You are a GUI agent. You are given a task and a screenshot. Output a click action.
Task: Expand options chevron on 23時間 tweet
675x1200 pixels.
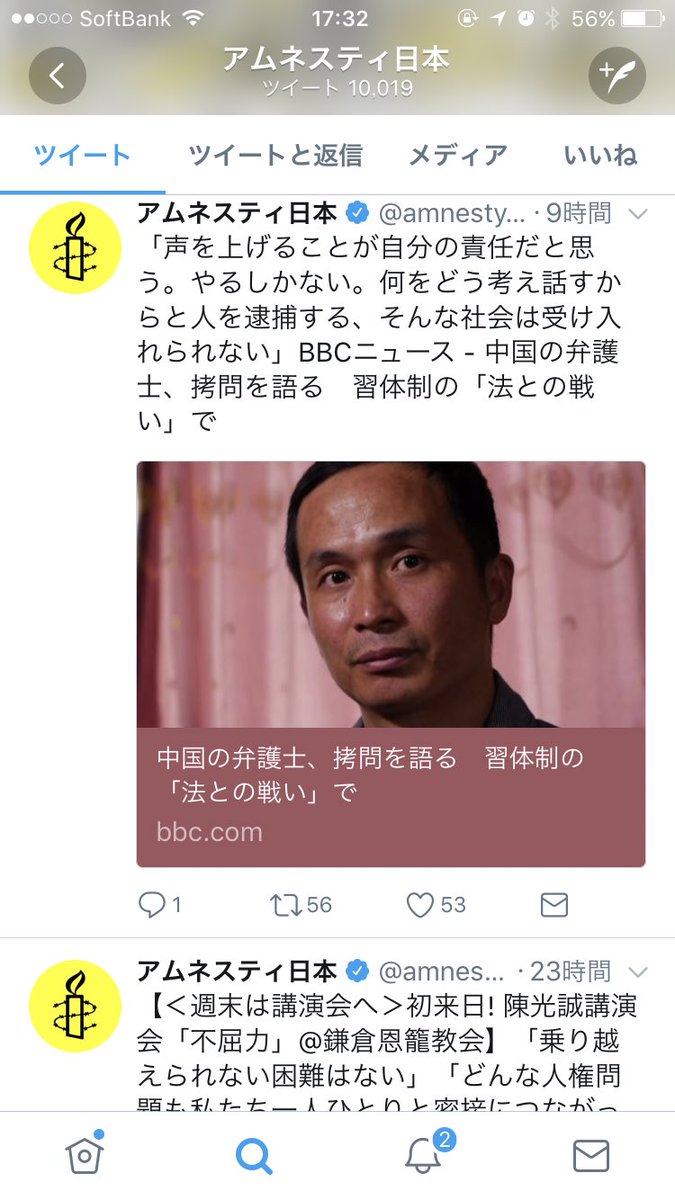pyautogui.click(x=637, y=971)
